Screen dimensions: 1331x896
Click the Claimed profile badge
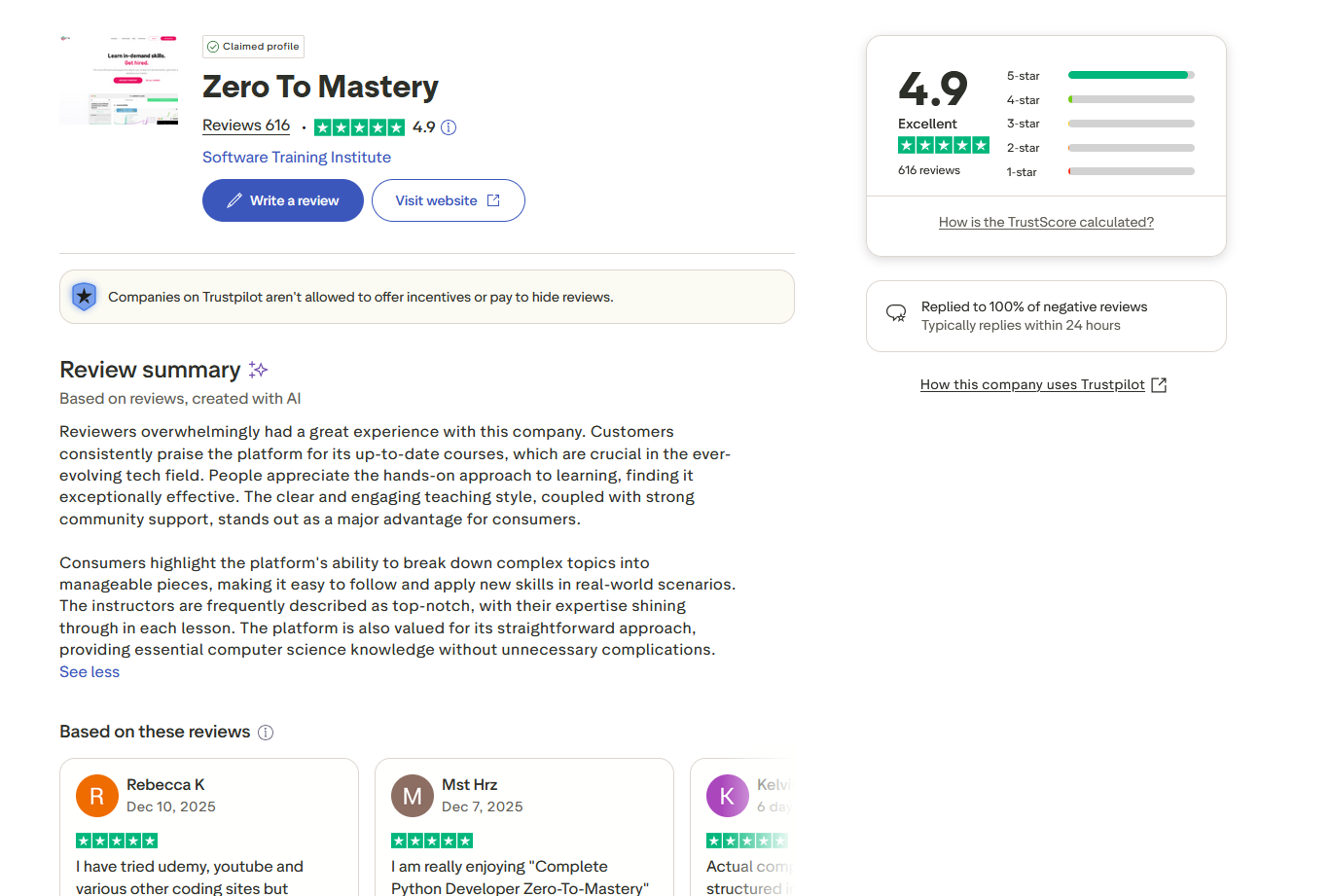[x=253, y=47]
